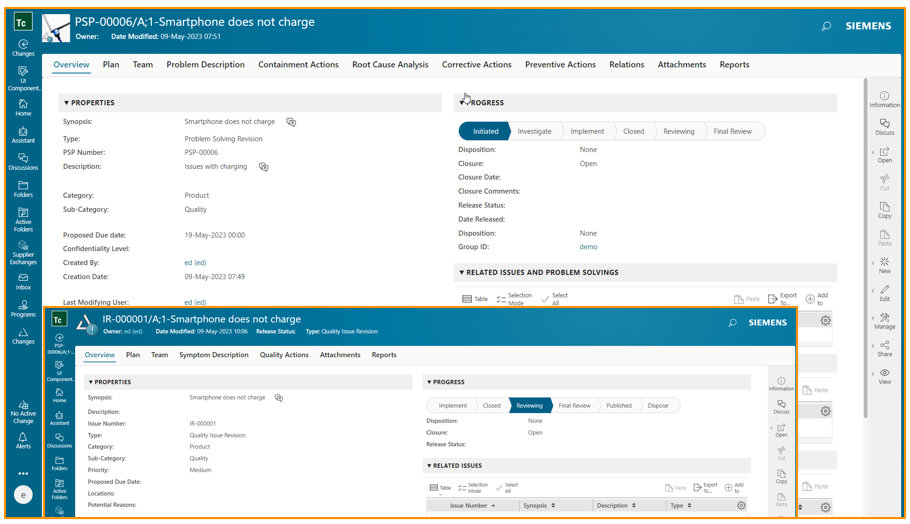This screenshot has width=910, height=524.
Task: Collapse the PROGRESS section in IR-000001 window
Action: pos(429,382)
